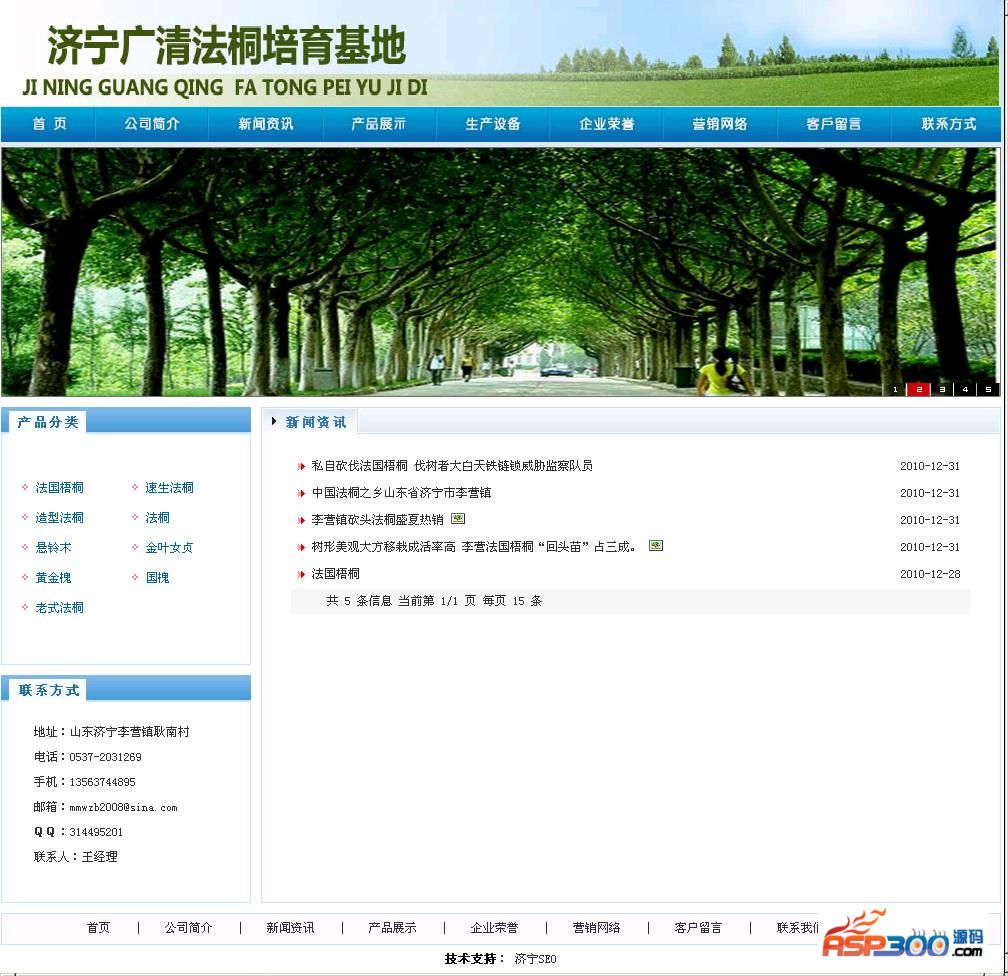The image size is (1008, 976).
Task: Open product category 国槐
Action: pyautogui.click(x=158, y=577)
